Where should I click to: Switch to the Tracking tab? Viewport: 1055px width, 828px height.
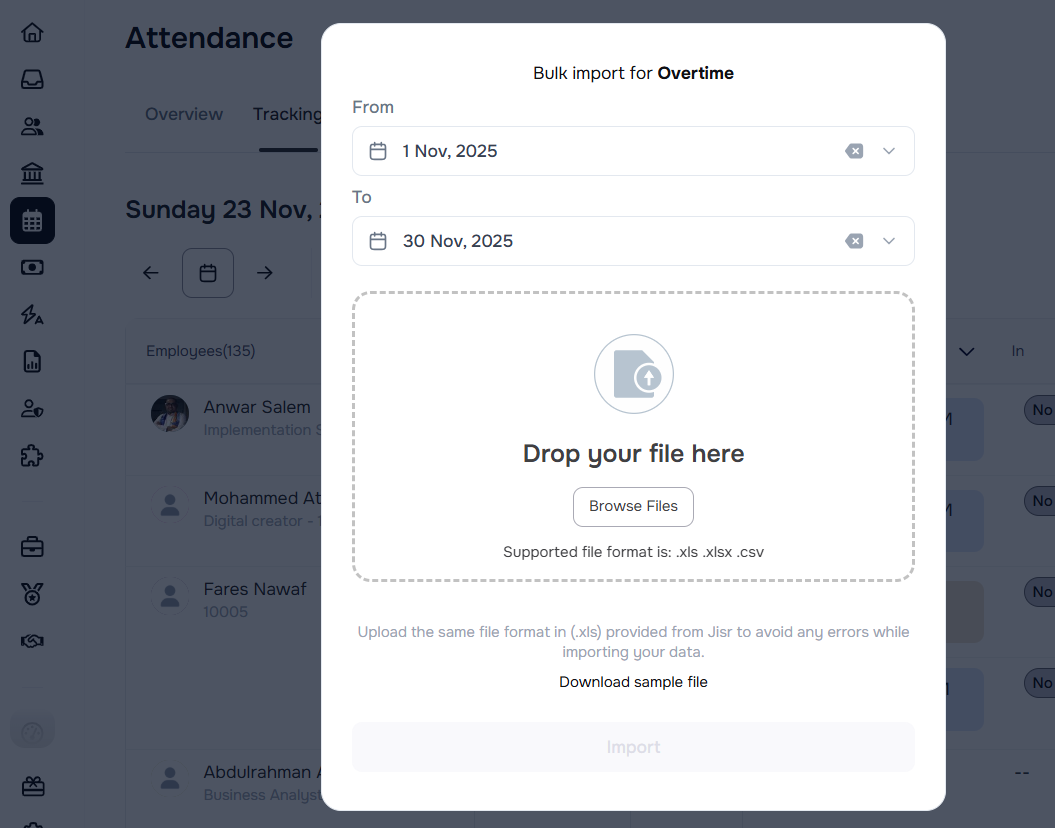coord(287,114)
